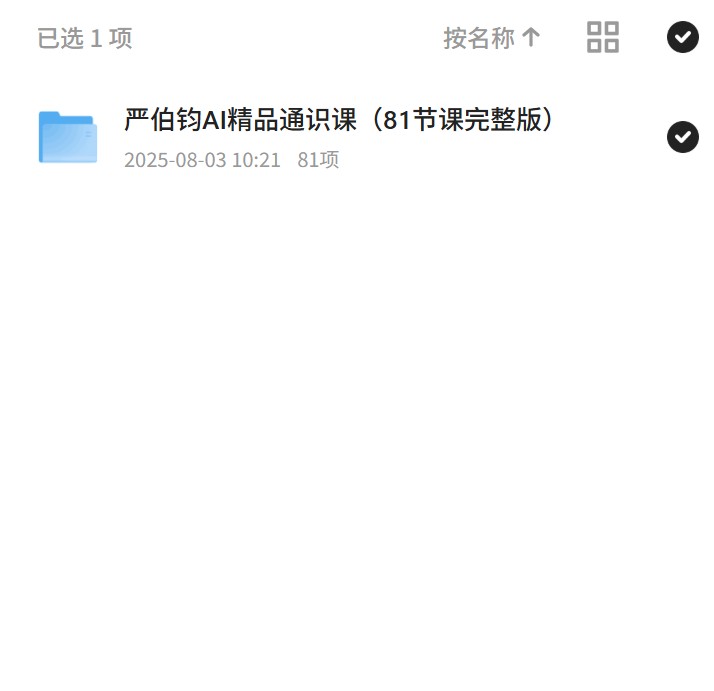Uncheck the 严伯钧AI精品通识课 folder checkmark
Screen dimensions: 714x691
pyautogui.click(x=683, y=137)
